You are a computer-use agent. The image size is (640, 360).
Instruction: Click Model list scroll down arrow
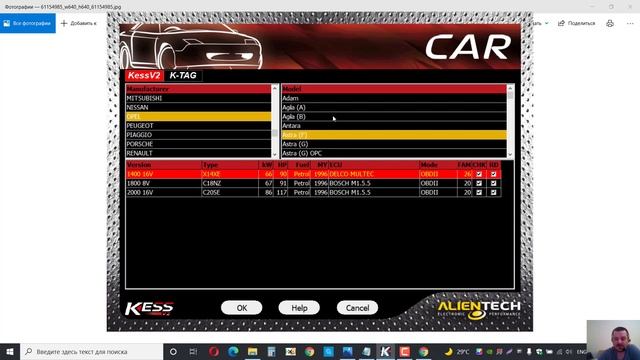[510, 154]
